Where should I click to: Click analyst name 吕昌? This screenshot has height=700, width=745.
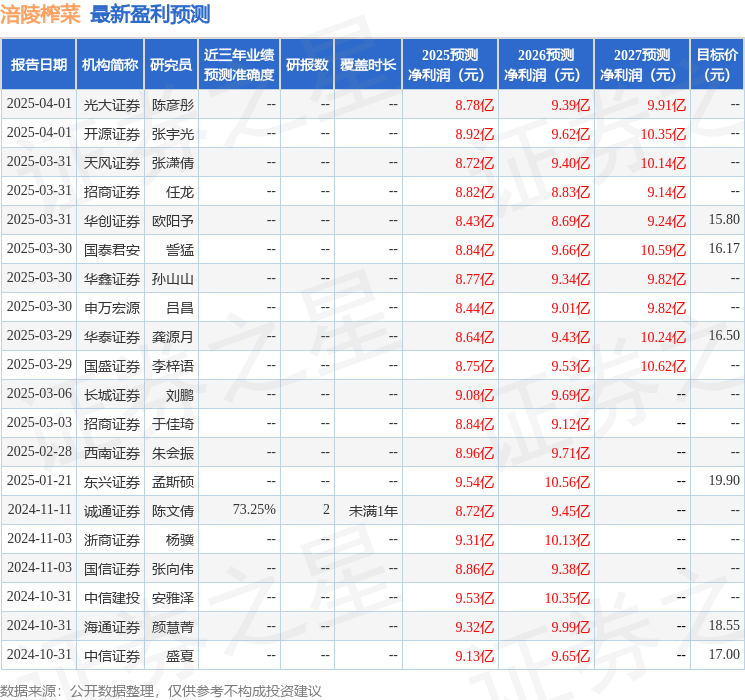[x=180, y=308]
